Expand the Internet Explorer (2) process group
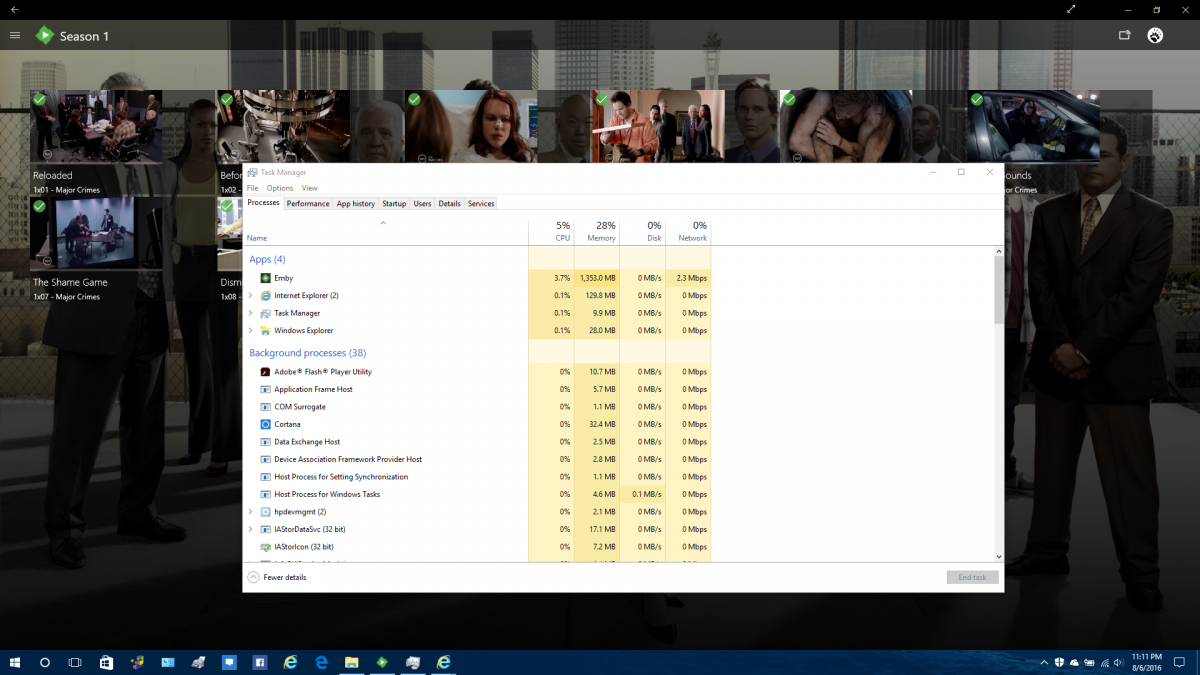1200x675 pixels. [251, 296]
